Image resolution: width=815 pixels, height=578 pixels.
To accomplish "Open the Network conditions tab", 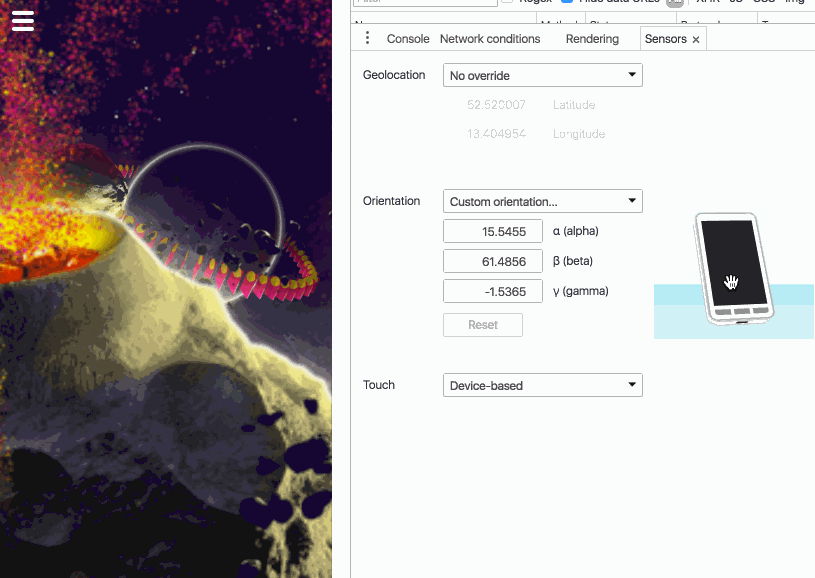I will [x=490, y=39].
